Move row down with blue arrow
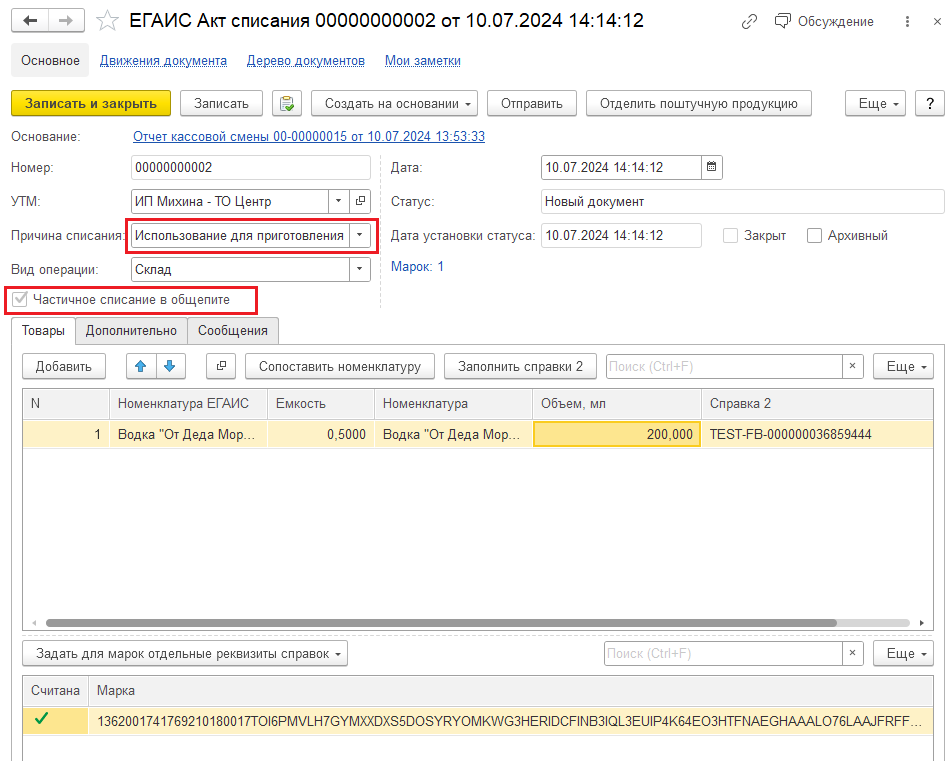Viewport: 950px width, 761px height. coord(169,366)
